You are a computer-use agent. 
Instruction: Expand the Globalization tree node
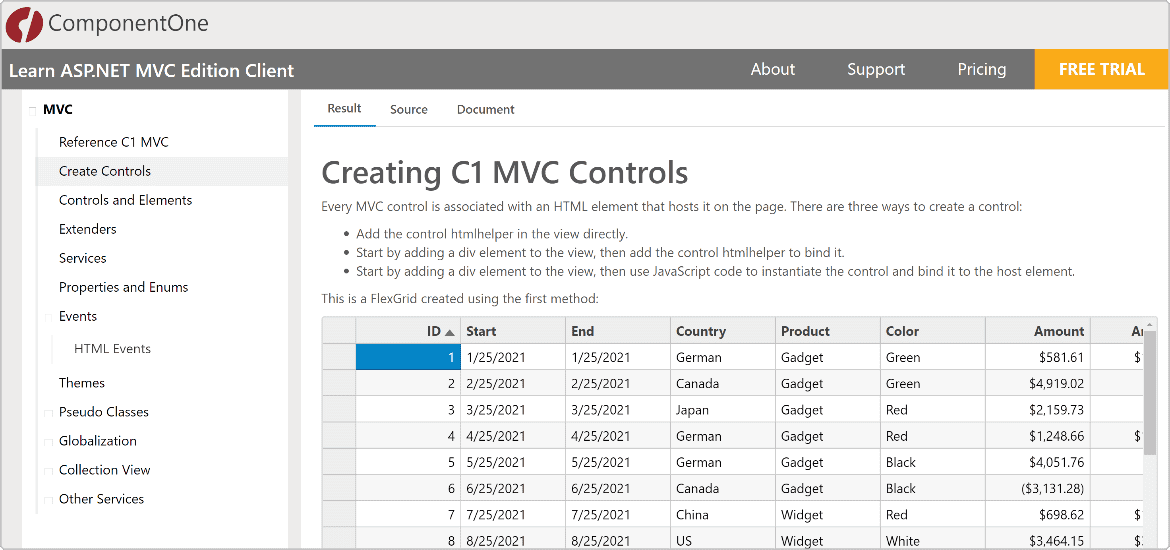pos(47,441)
